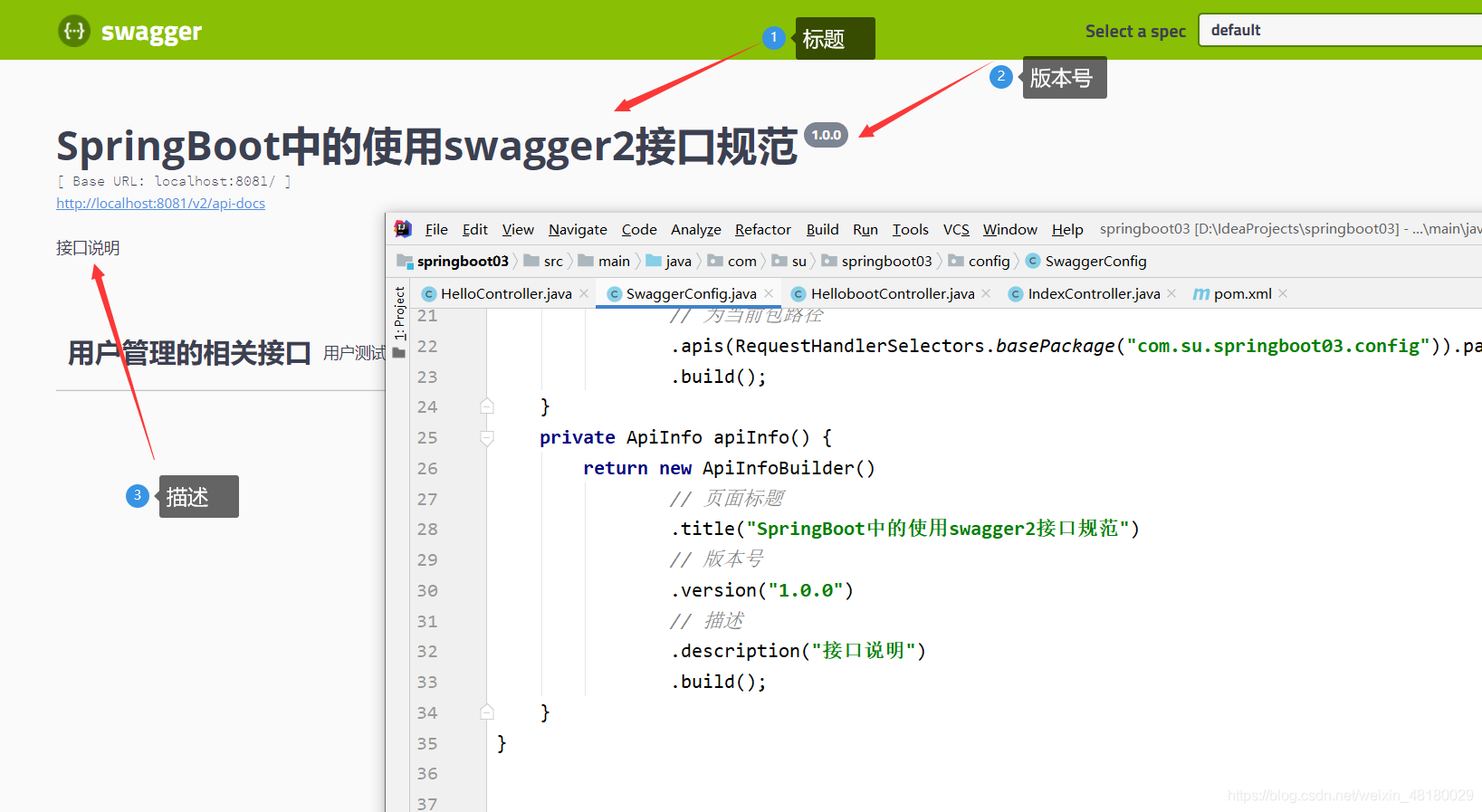
Task: Click the page title SpringBoot中的使用swagger2接口规范
Action: [x=427, y=146]
